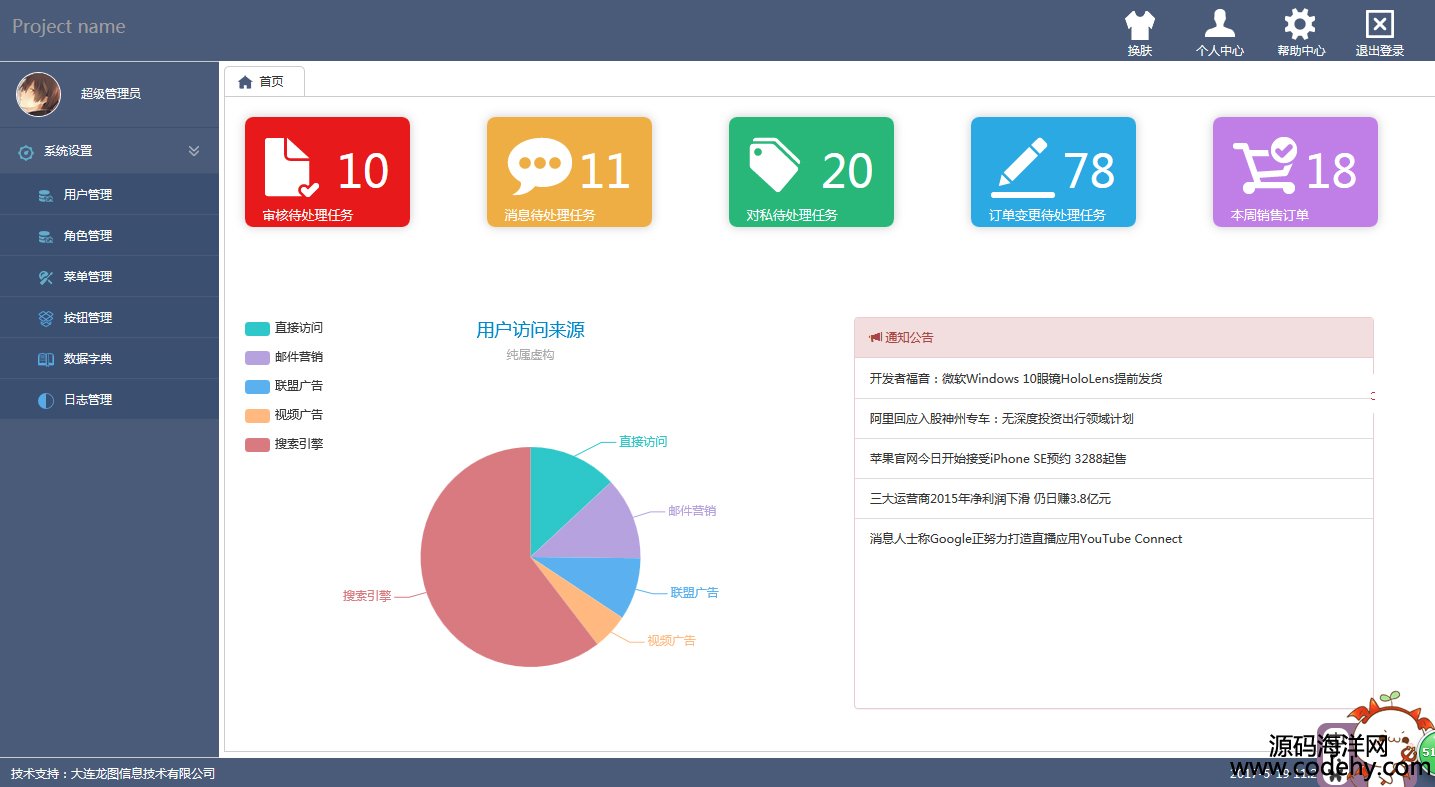The image size is (1435, 787).
Task: Click the 用户管理 sidebar icon
Action: [45, 196]
